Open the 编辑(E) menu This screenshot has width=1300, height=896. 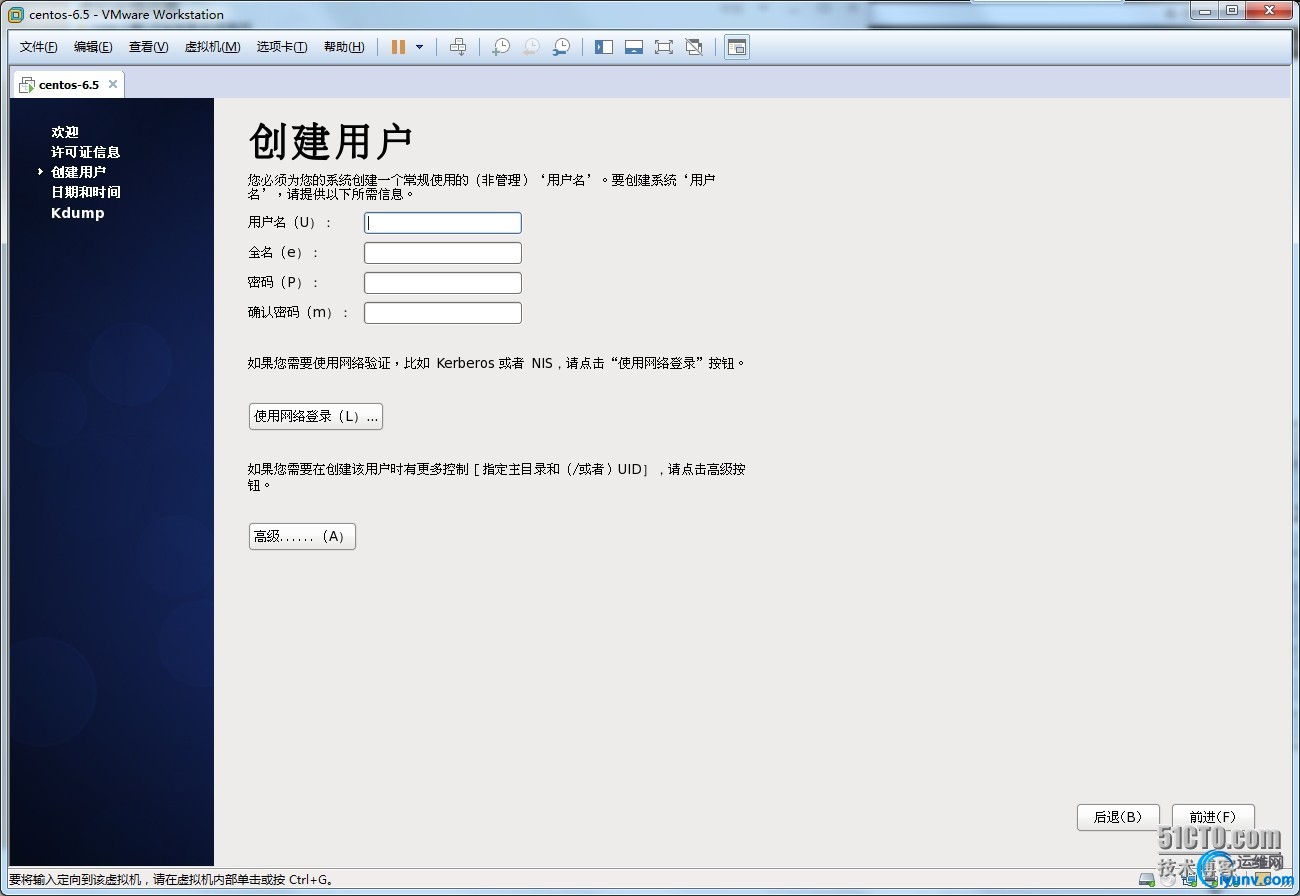93,47
